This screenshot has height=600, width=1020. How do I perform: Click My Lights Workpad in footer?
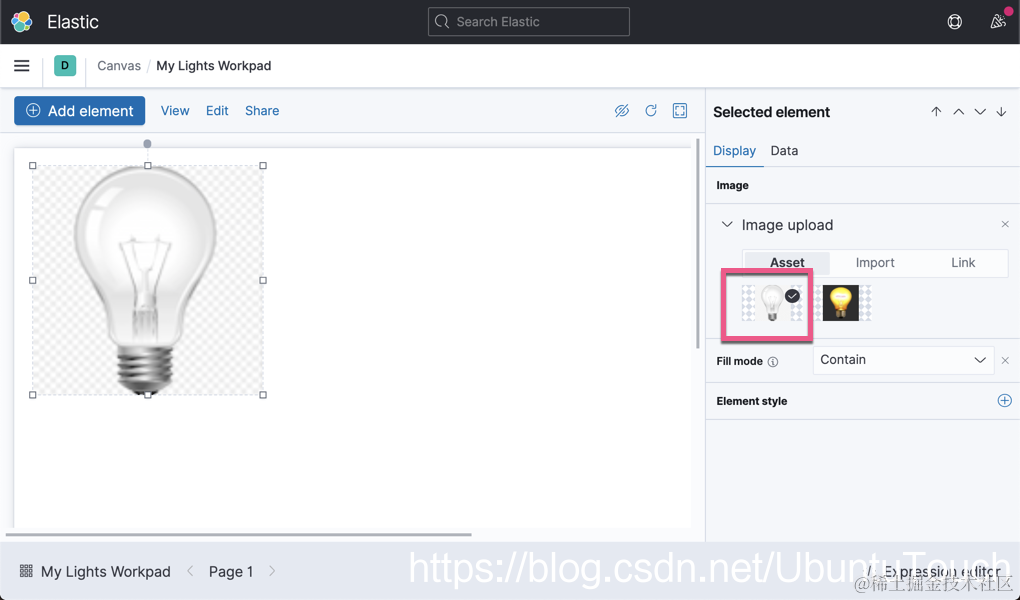[105, 571]
